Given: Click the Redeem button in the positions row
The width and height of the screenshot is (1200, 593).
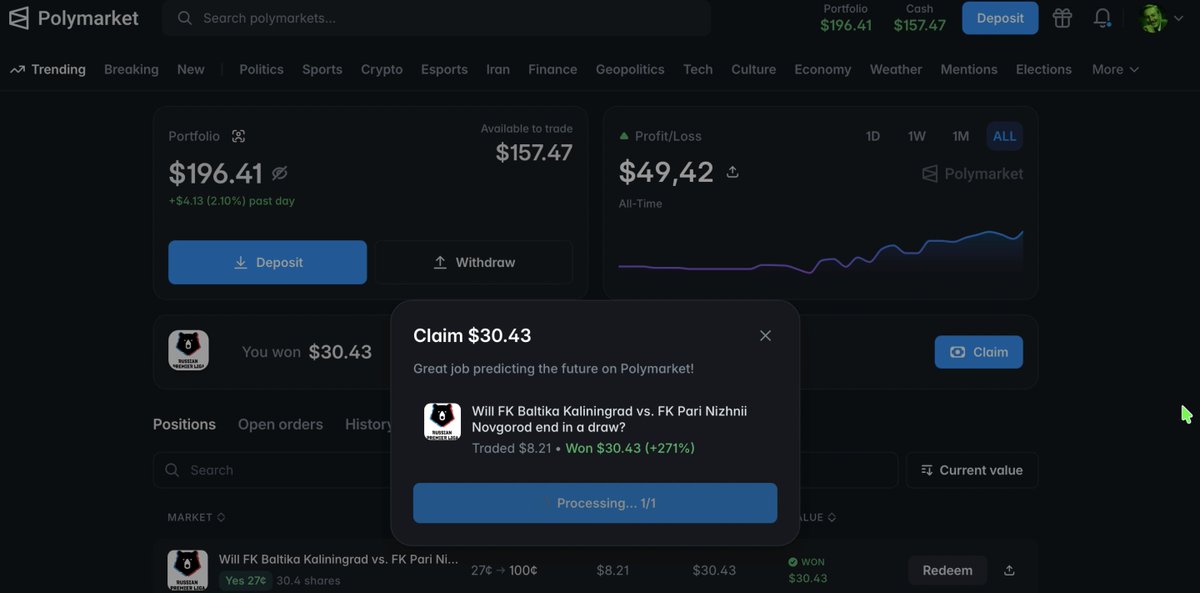Looking at the screenshot, I should [x=947, y=570].
